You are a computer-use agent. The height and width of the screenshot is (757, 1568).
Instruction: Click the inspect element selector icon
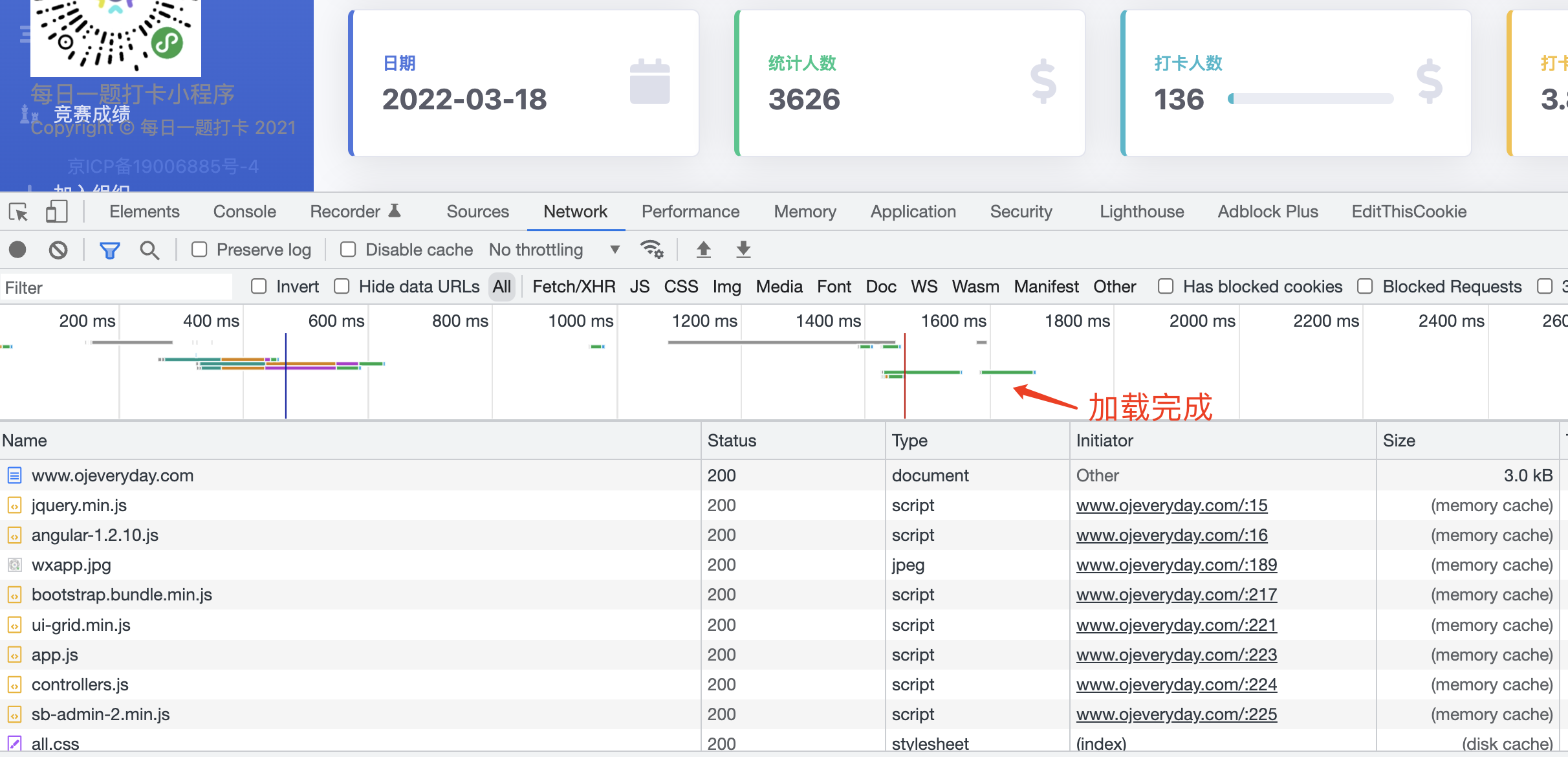tap(18, 212)
